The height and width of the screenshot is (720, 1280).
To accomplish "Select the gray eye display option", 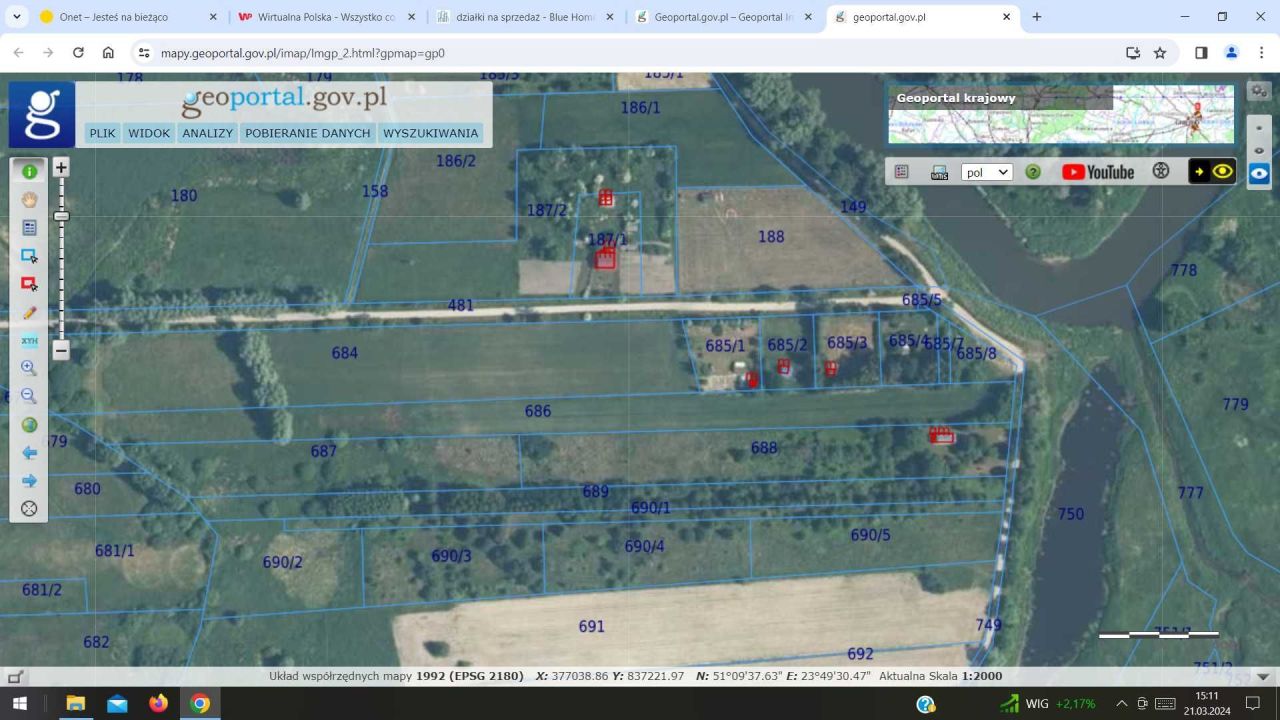I will point(1259,151).
